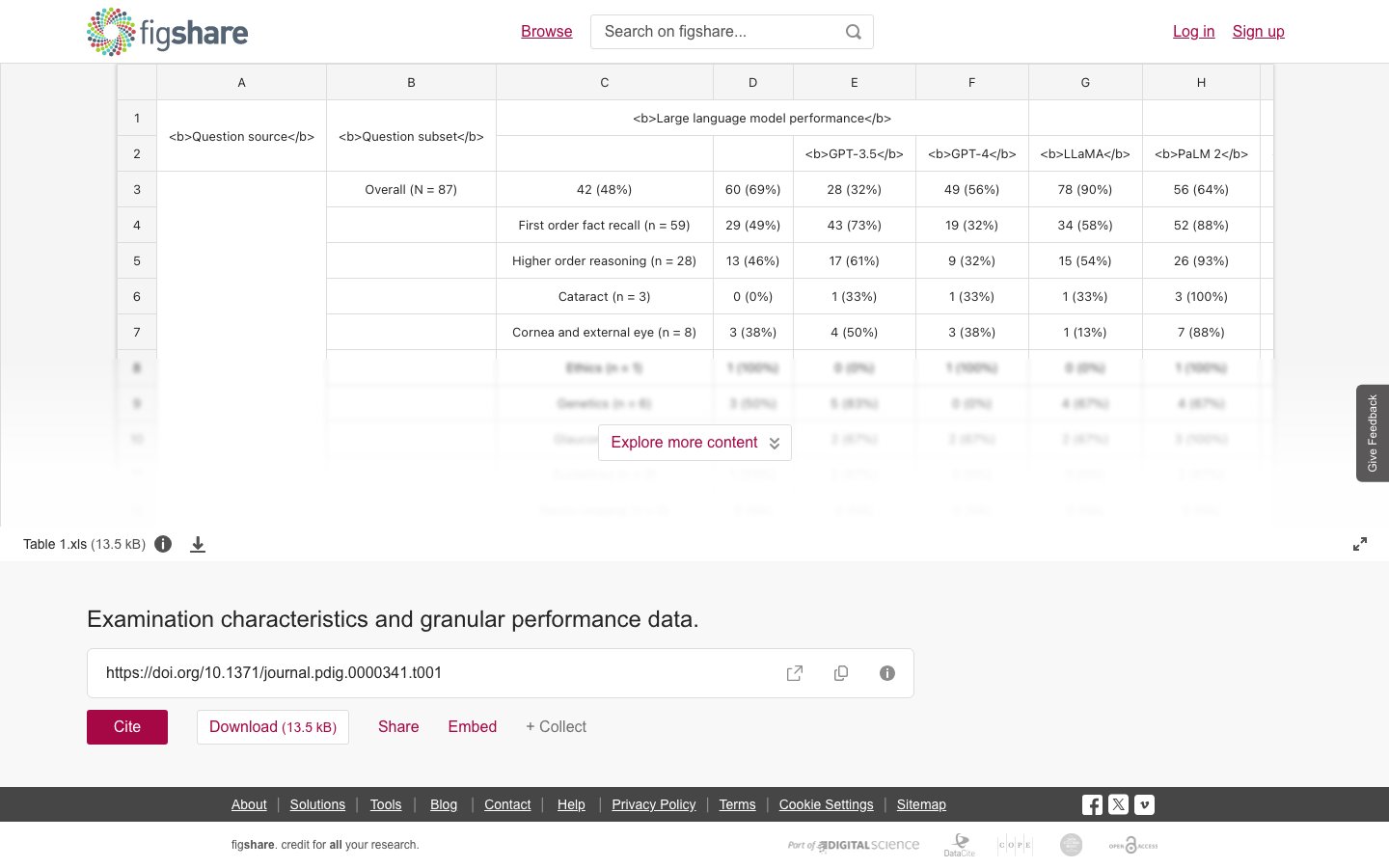Open the About footer link

click(249, 804)
